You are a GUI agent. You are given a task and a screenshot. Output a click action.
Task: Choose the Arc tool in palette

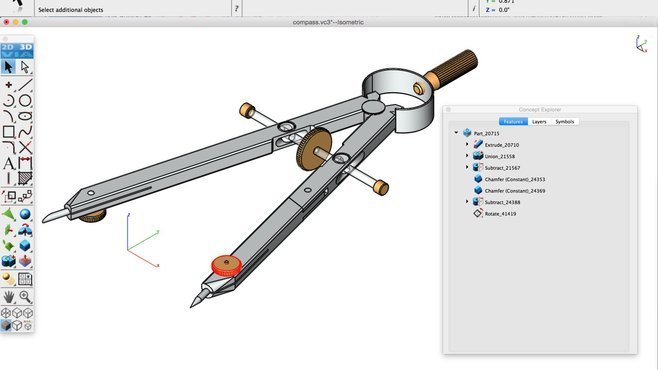click(8, 101)
